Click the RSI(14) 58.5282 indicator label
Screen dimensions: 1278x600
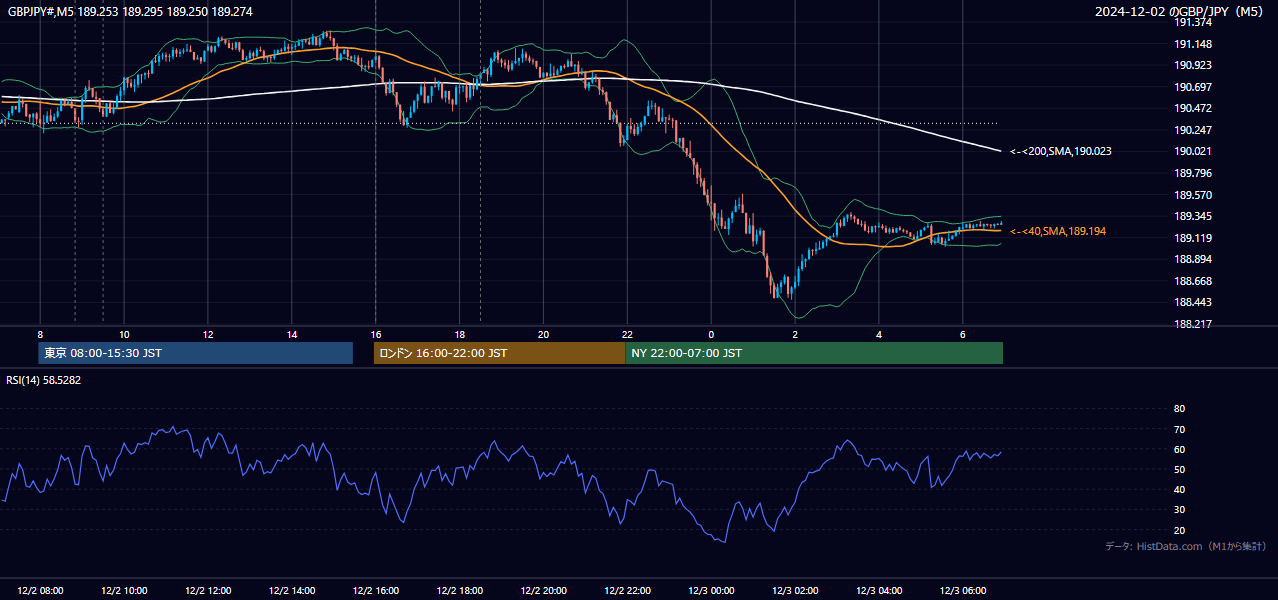[44, 380]
